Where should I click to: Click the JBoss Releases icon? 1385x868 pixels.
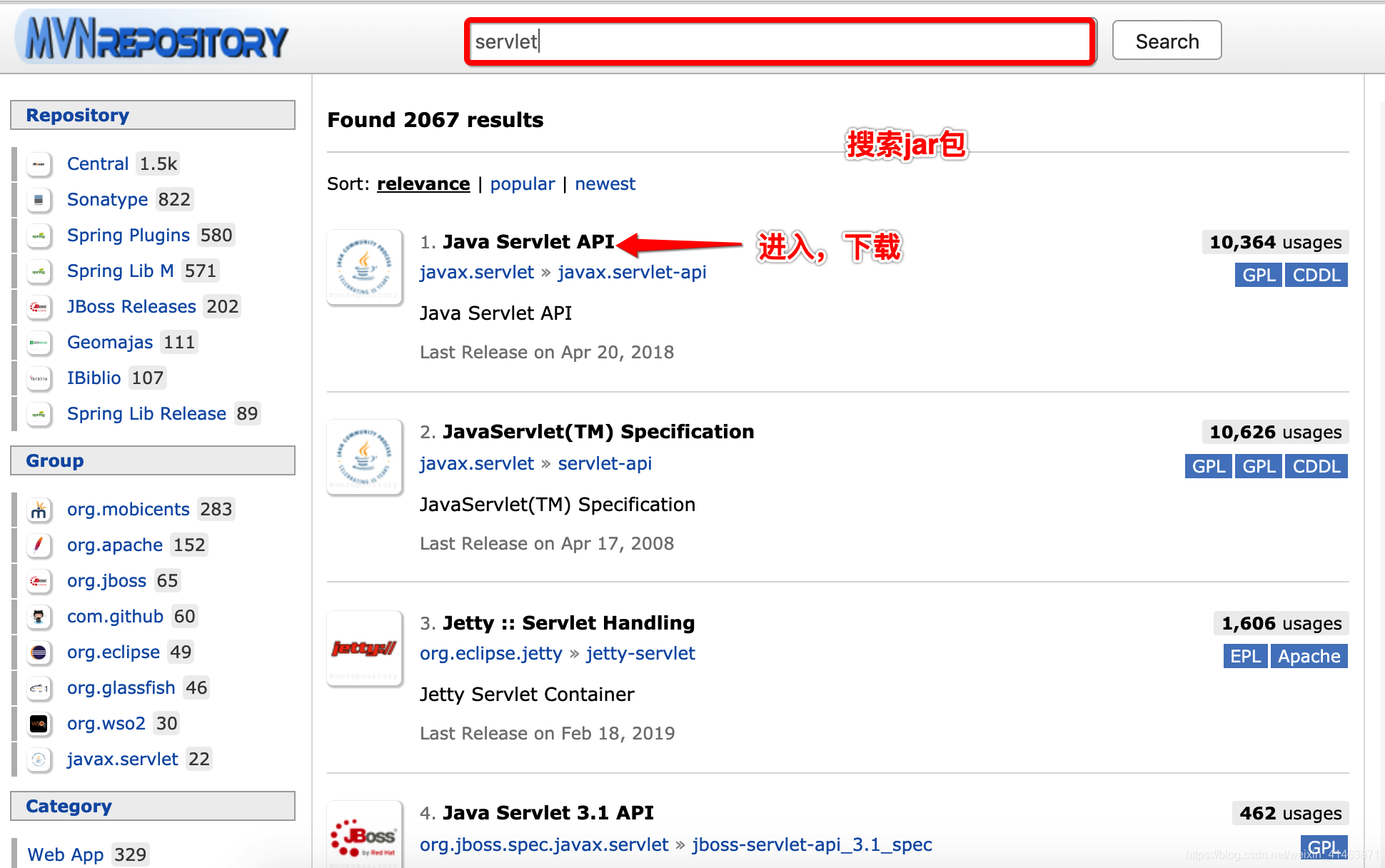click(39, 307)
